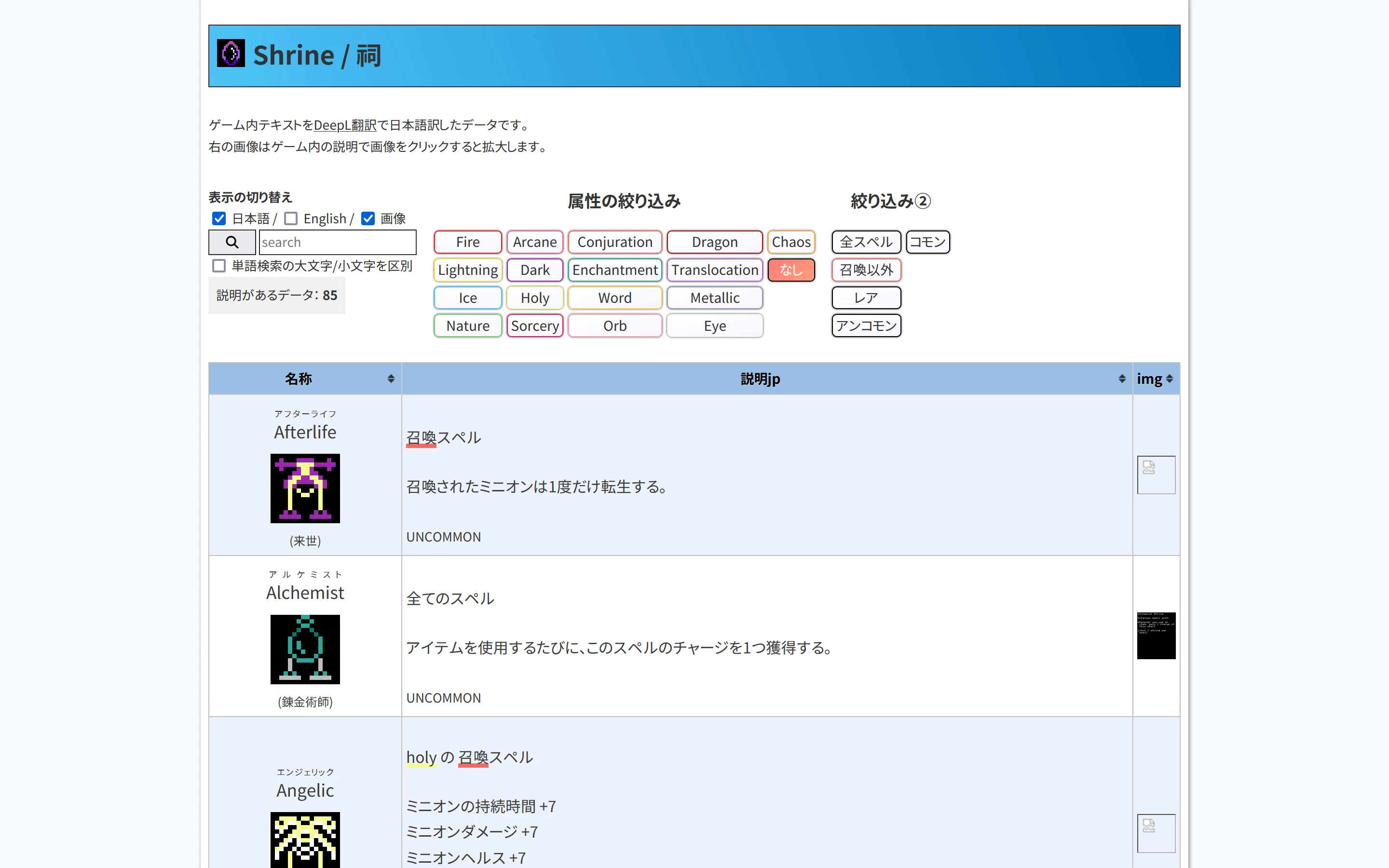Screen dimensions: 1389x868
Task: Filter by 全スペル category
Action: point(866,242)
